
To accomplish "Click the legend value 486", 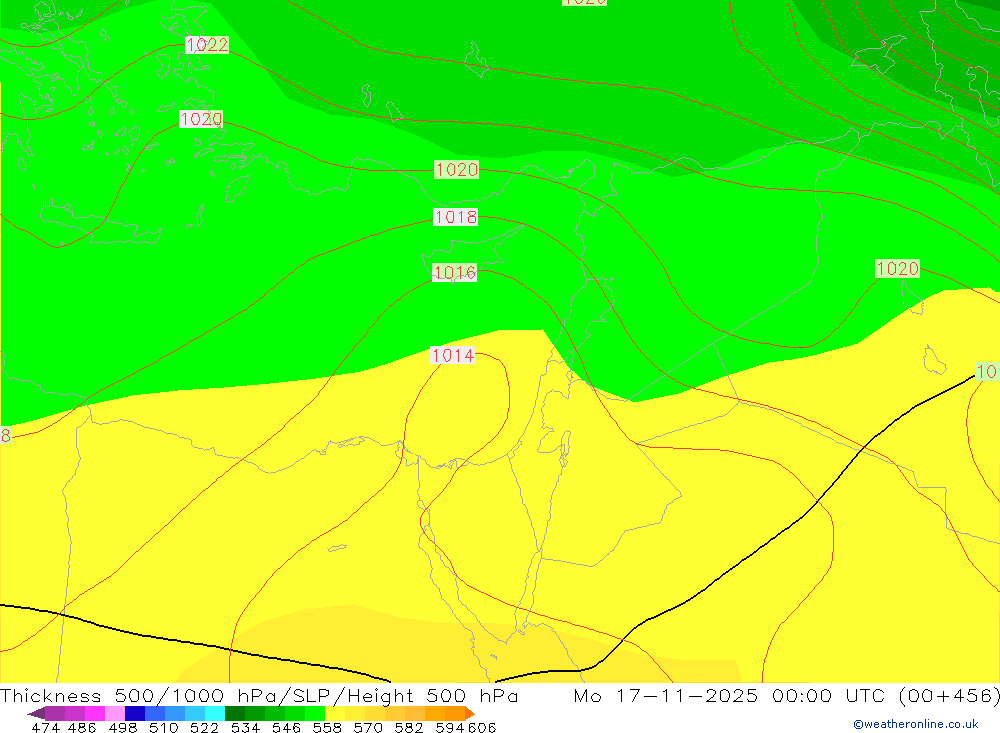I will [82, 728].
